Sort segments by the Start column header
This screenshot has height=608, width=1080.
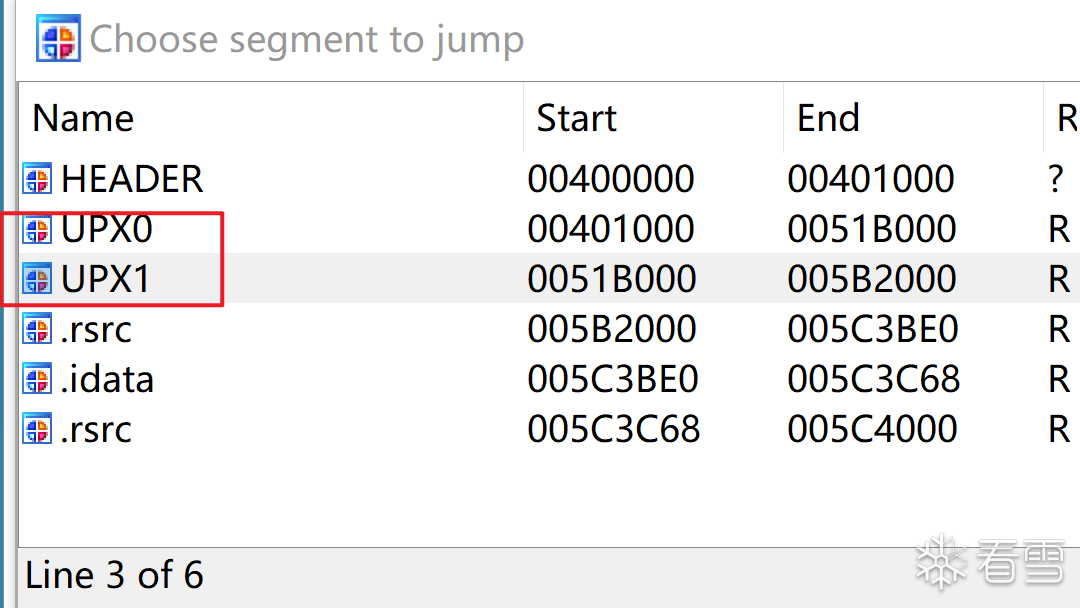point(577,118)
